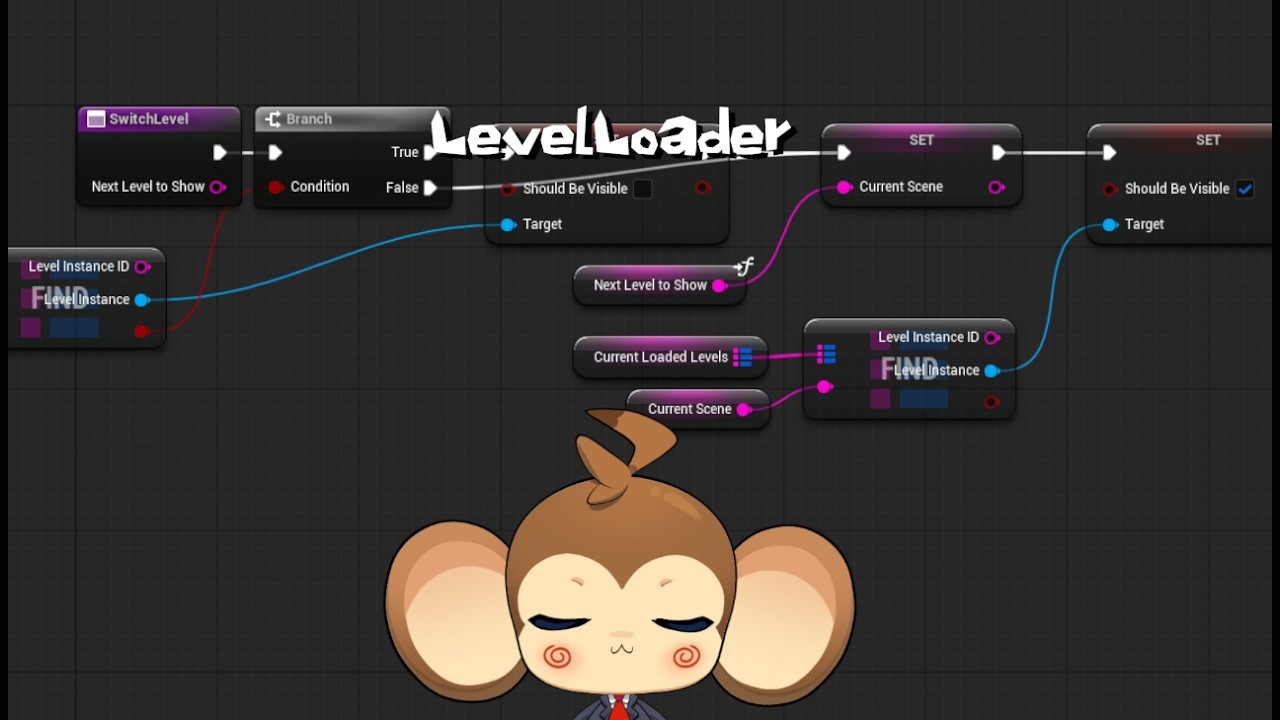1280x720 pixels.
Task: Select the Branch Condition input pin
Action: pyautogui.click(x=276, y=187)
